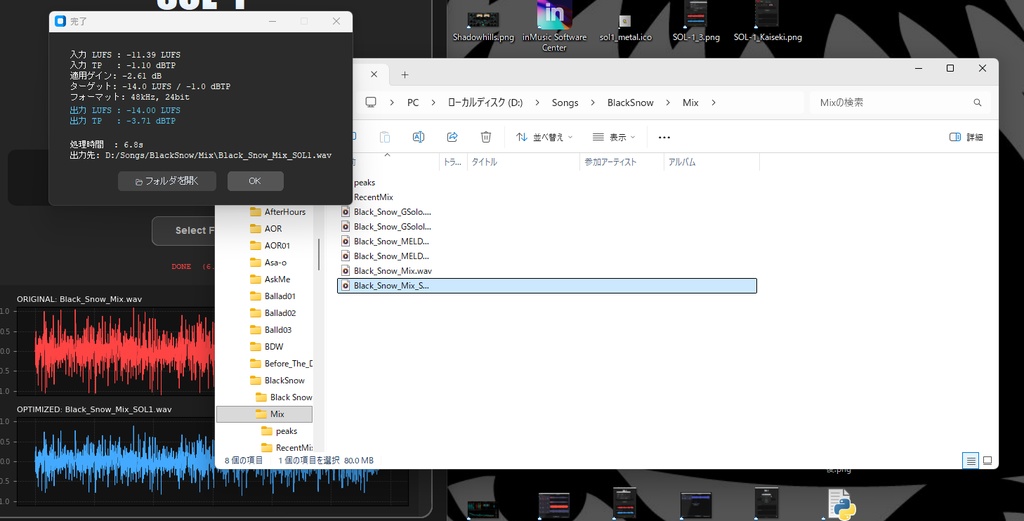Click the PC breadcrumb segment

(x=413, y=103)
